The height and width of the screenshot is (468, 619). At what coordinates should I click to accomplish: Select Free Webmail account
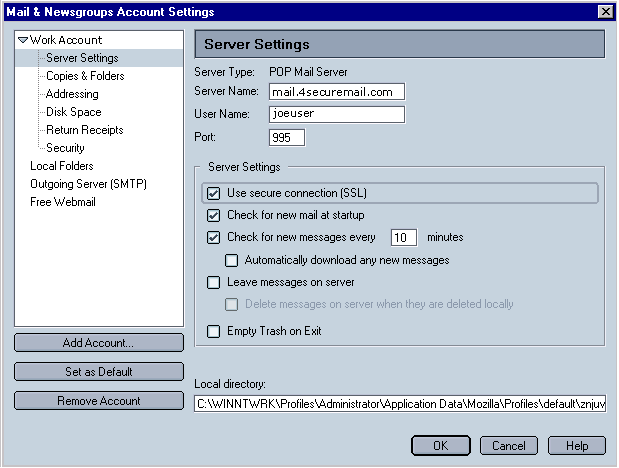click(63, 202)
